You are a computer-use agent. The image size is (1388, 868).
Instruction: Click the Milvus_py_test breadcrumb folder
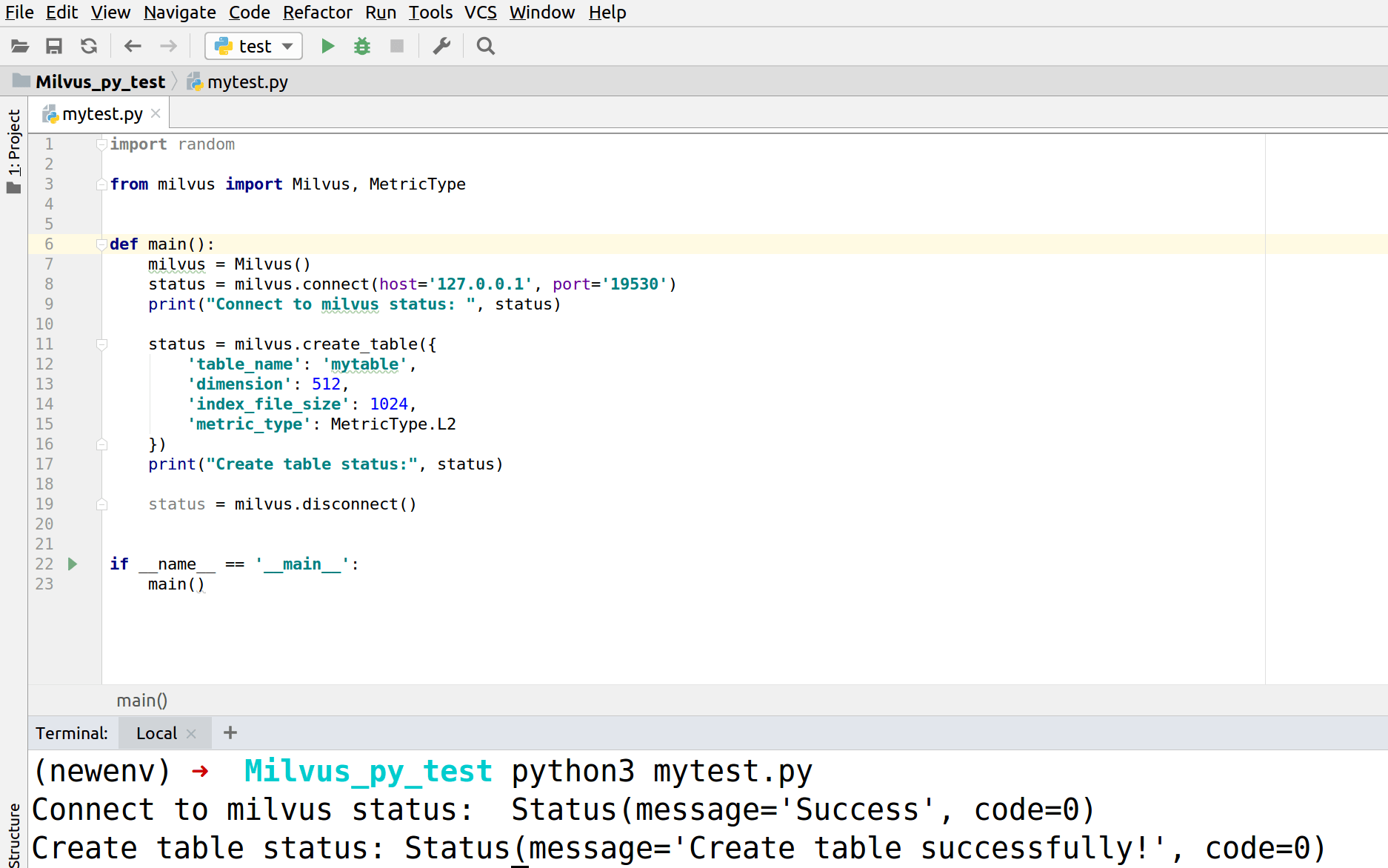(x=89, y=81)
